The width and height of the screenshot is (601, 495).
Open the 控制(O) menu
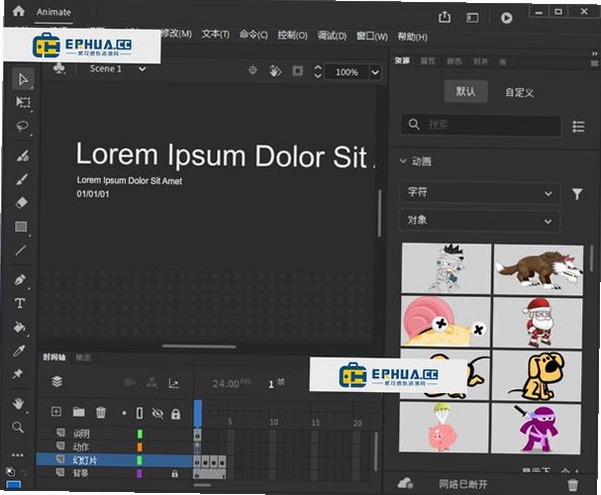coord(292,35)
